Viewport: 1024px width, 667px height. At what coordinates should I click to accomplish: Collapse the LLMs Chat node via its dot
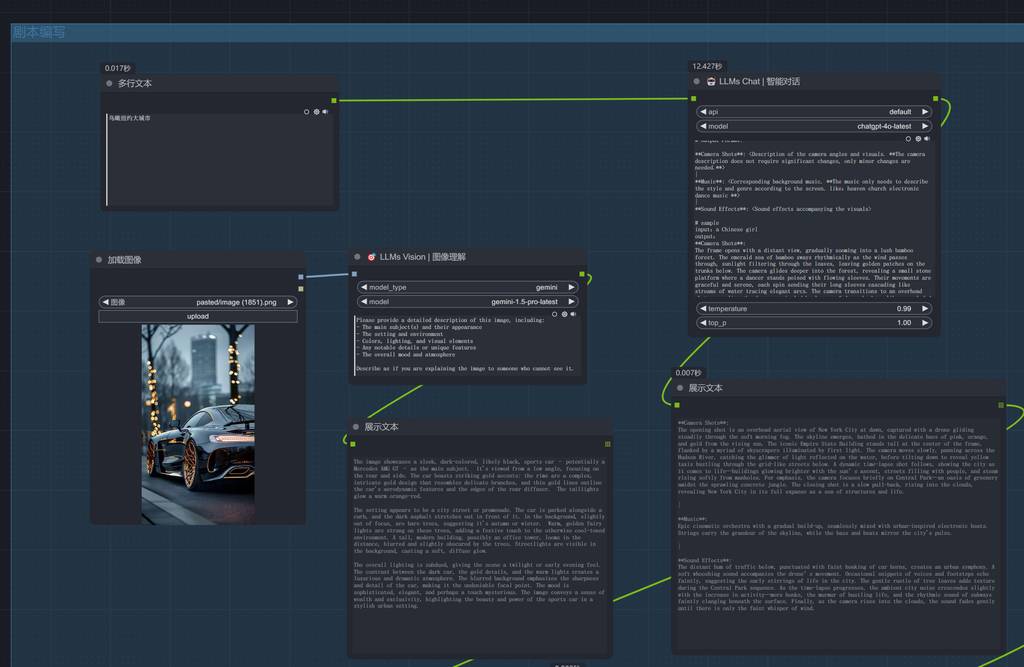699,82
